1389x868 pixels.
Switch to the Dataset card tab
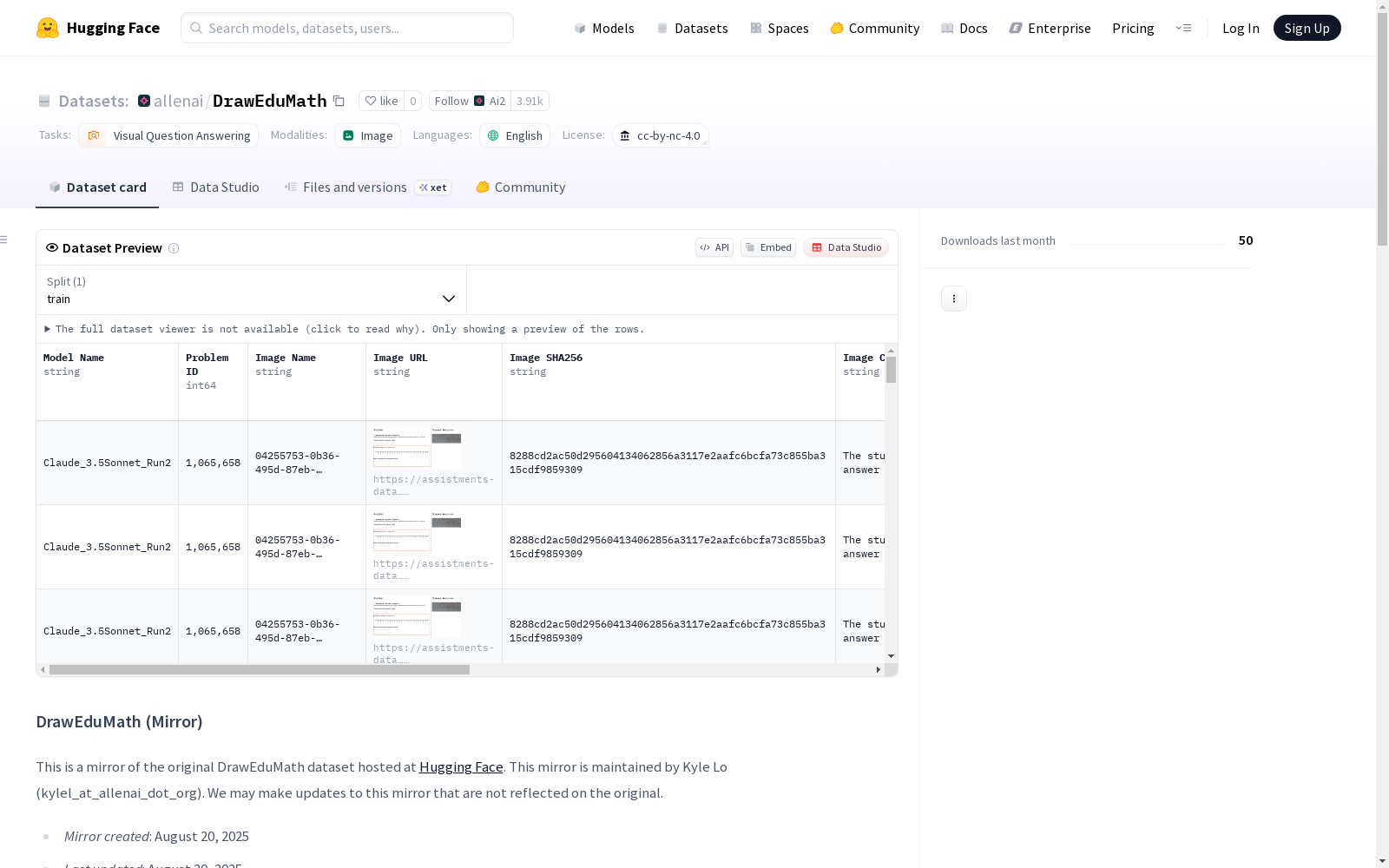[x=97, y=187]
